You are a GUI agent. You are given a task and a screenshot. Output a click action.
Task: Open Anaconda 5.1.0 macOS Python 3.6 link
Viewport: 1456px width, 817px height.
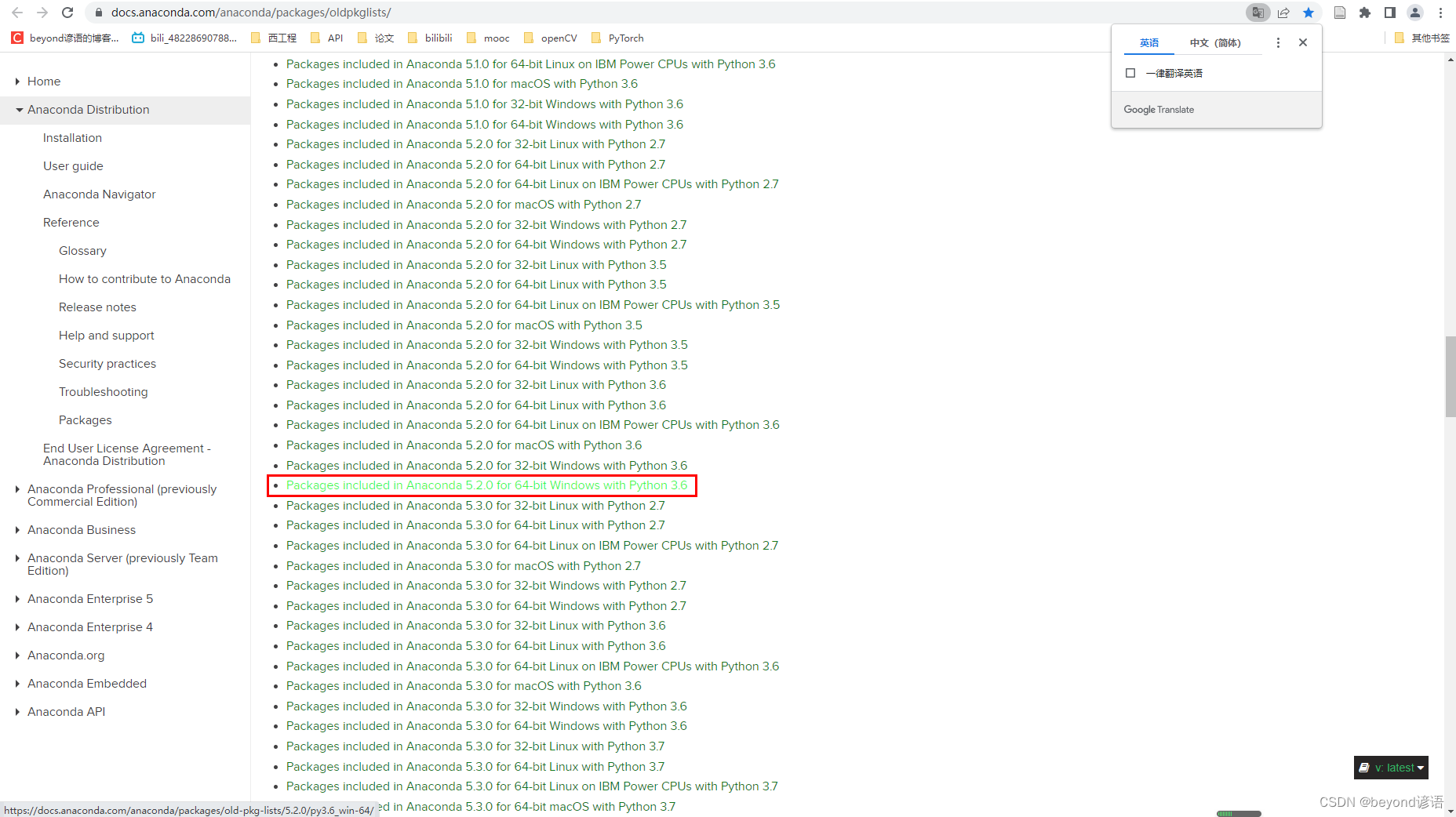pyautogui.click(x=462, y=84)
